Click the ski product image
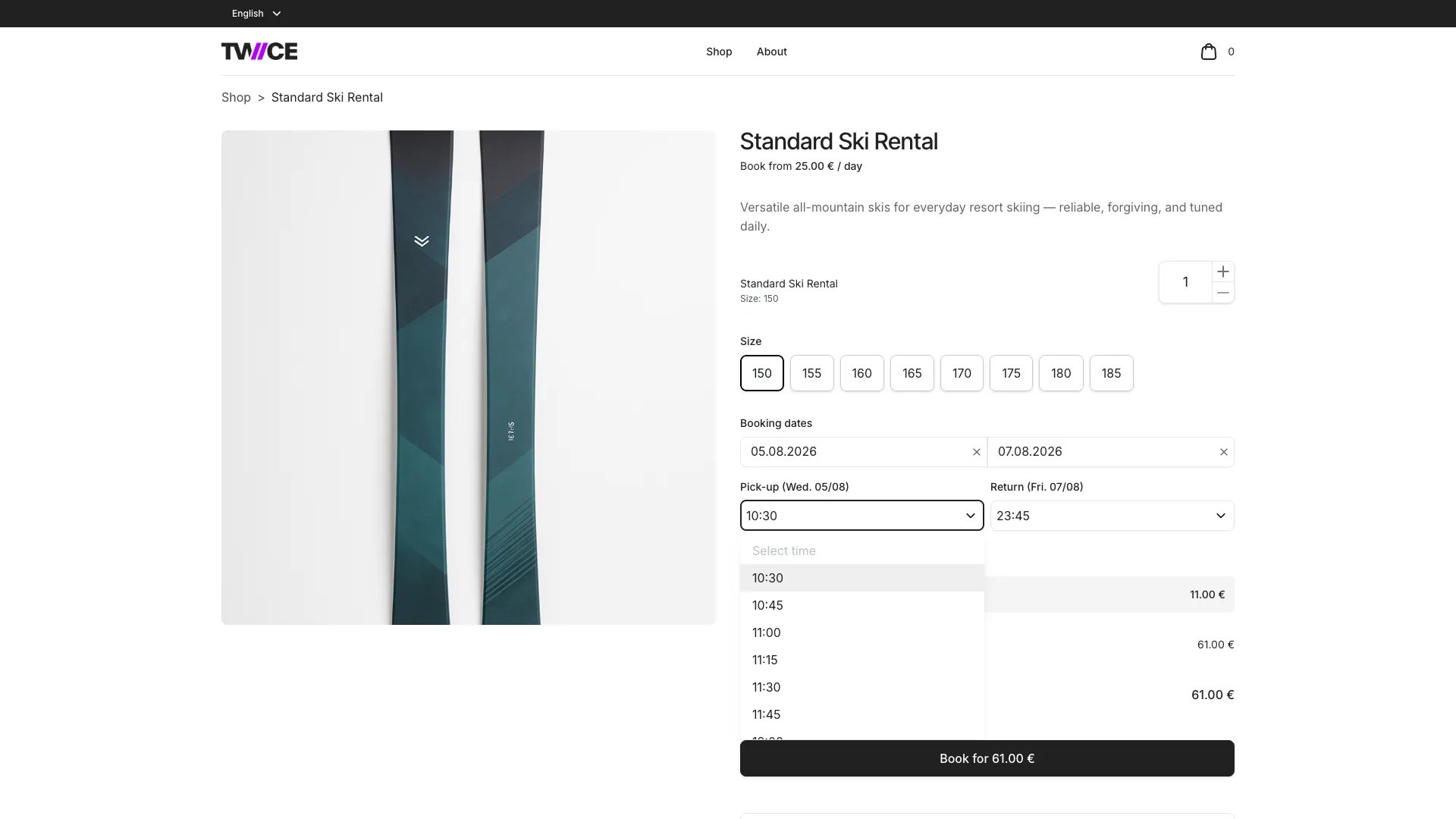This screenshot has height=819, width=1456. click(x=469, y=378)
